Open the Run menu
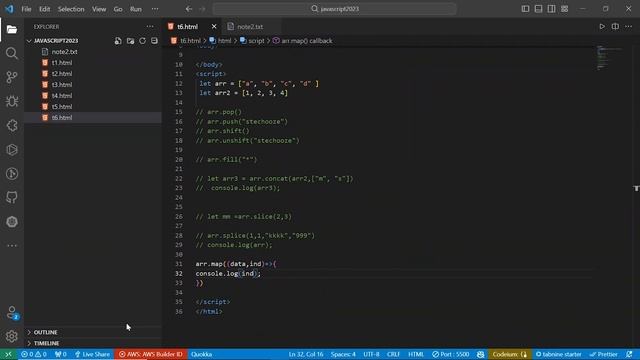The height and width of the screenshot is (360, 640). click(x=136, y=9)
